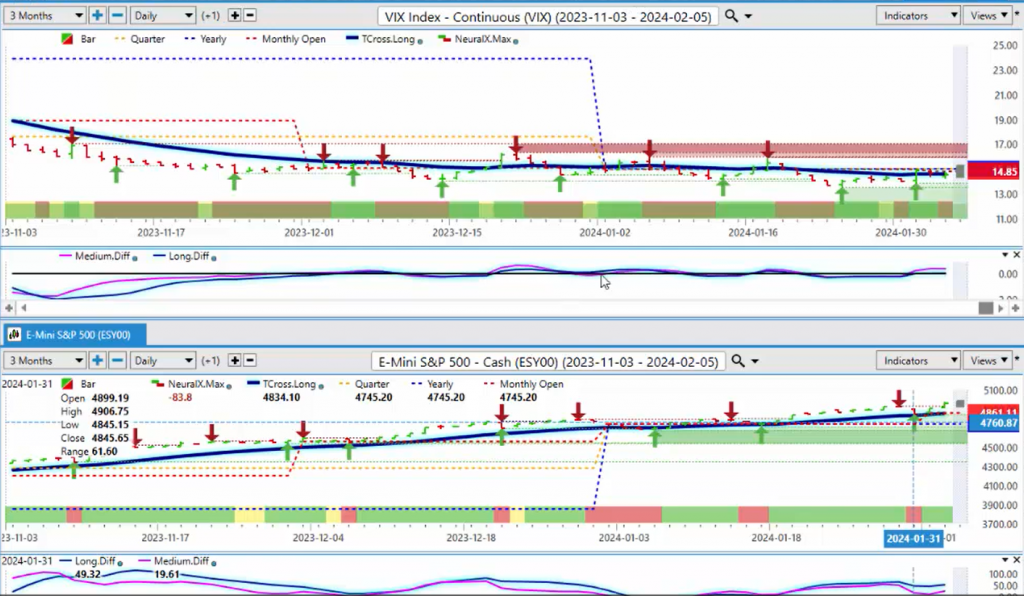Image resolution: width=1024 pixels, height=596 pixels.
Task: Open pane menu arrow in VIX indicator pane
Action: point(1005,255)
